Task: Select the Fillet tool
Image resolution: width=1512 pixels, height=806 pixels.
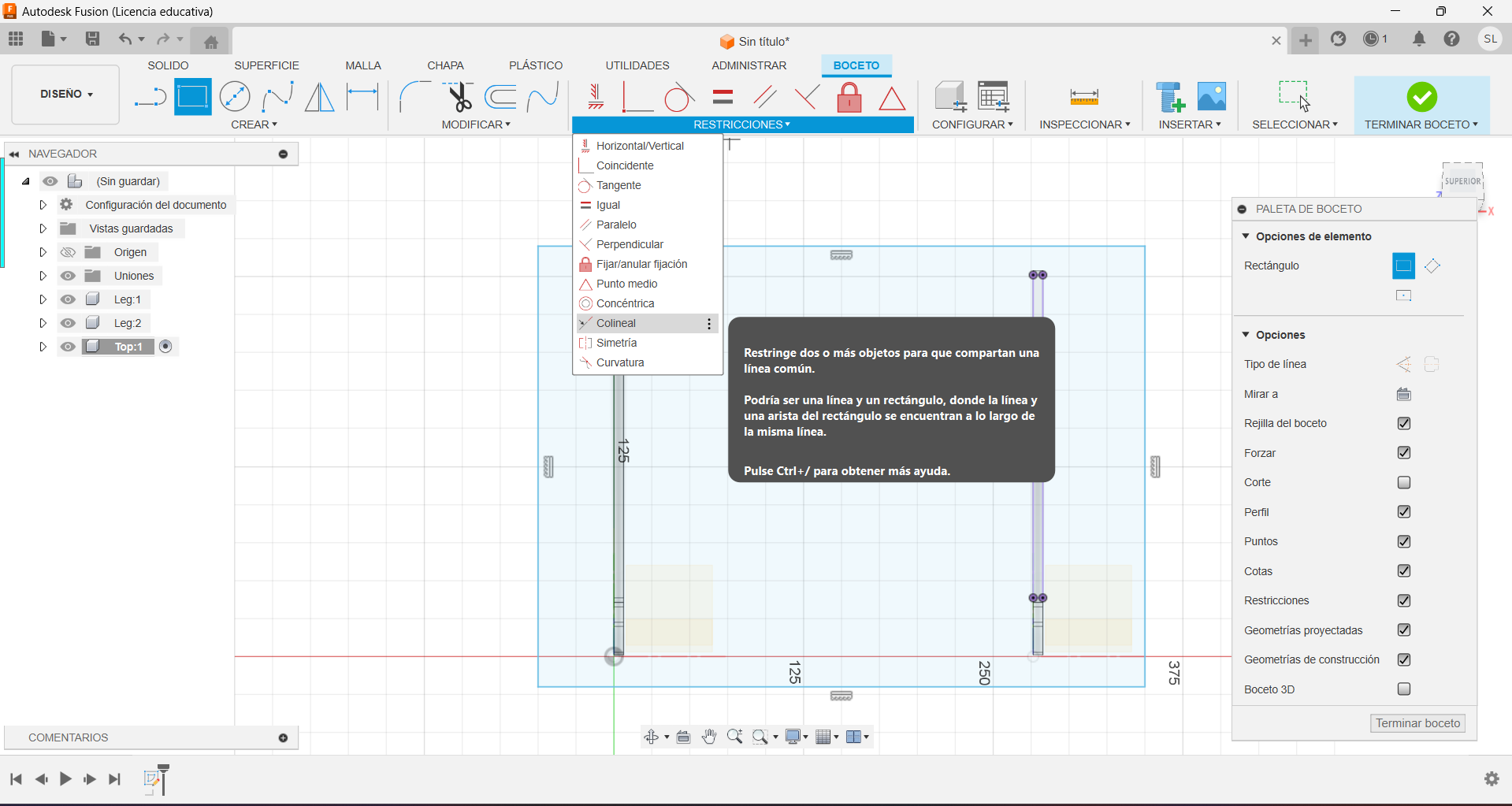Action: (x=414, y=98)
